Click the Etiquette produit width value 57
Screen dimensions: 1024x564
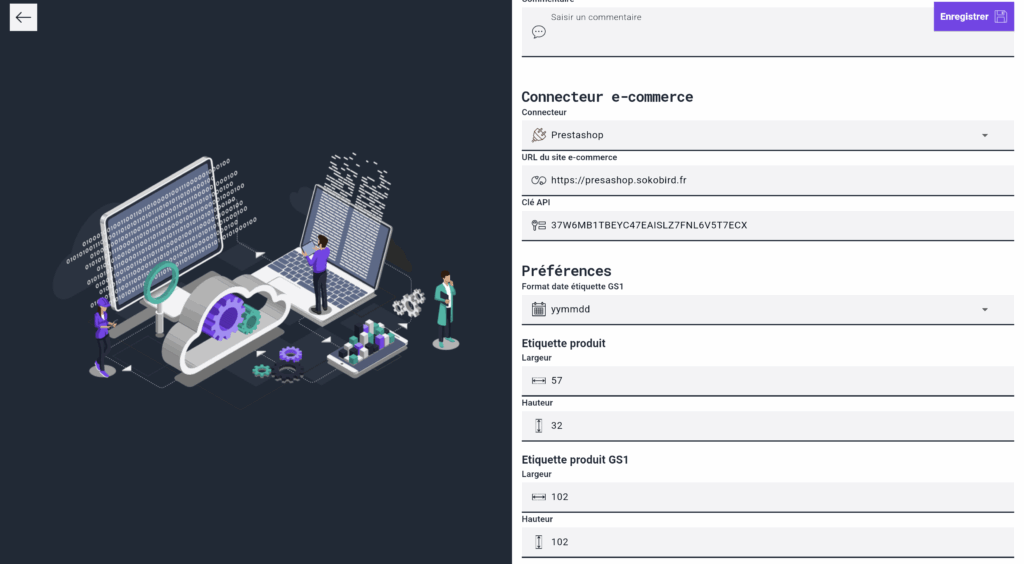click(x=556, y=381)
